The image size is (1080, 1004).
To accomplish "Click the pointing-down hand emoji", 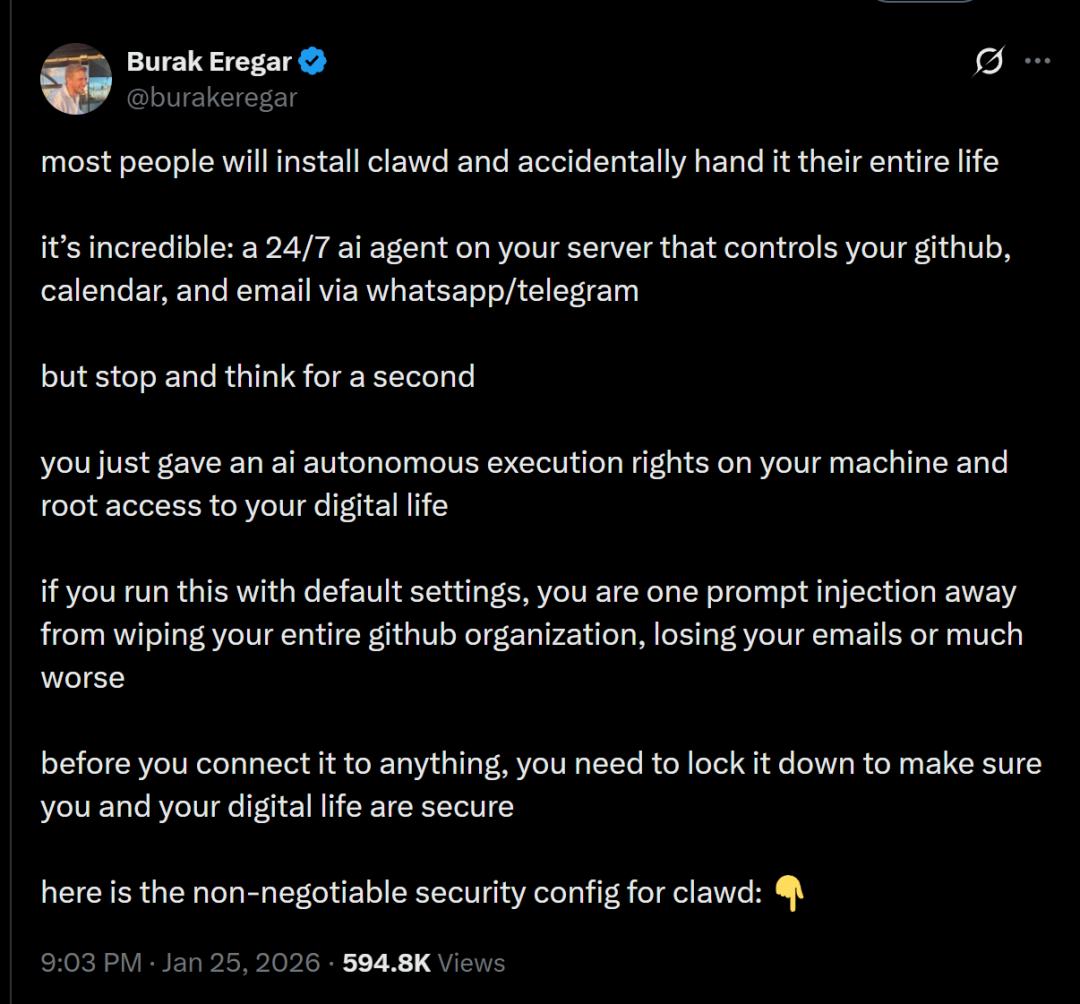I will [790, 893].
